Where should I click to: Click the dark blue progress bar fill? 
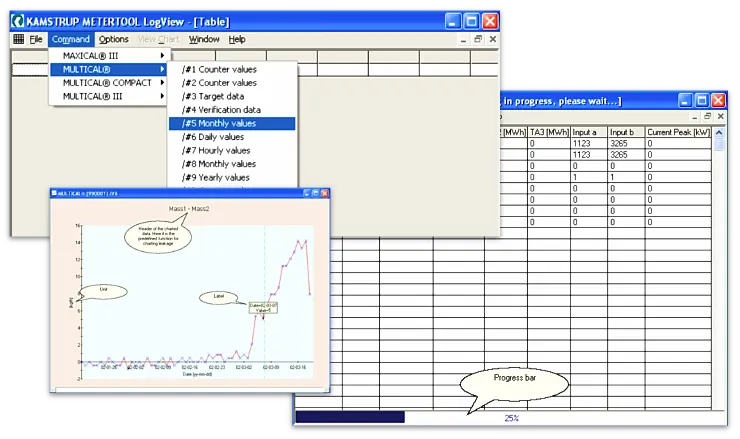[350, 417]
